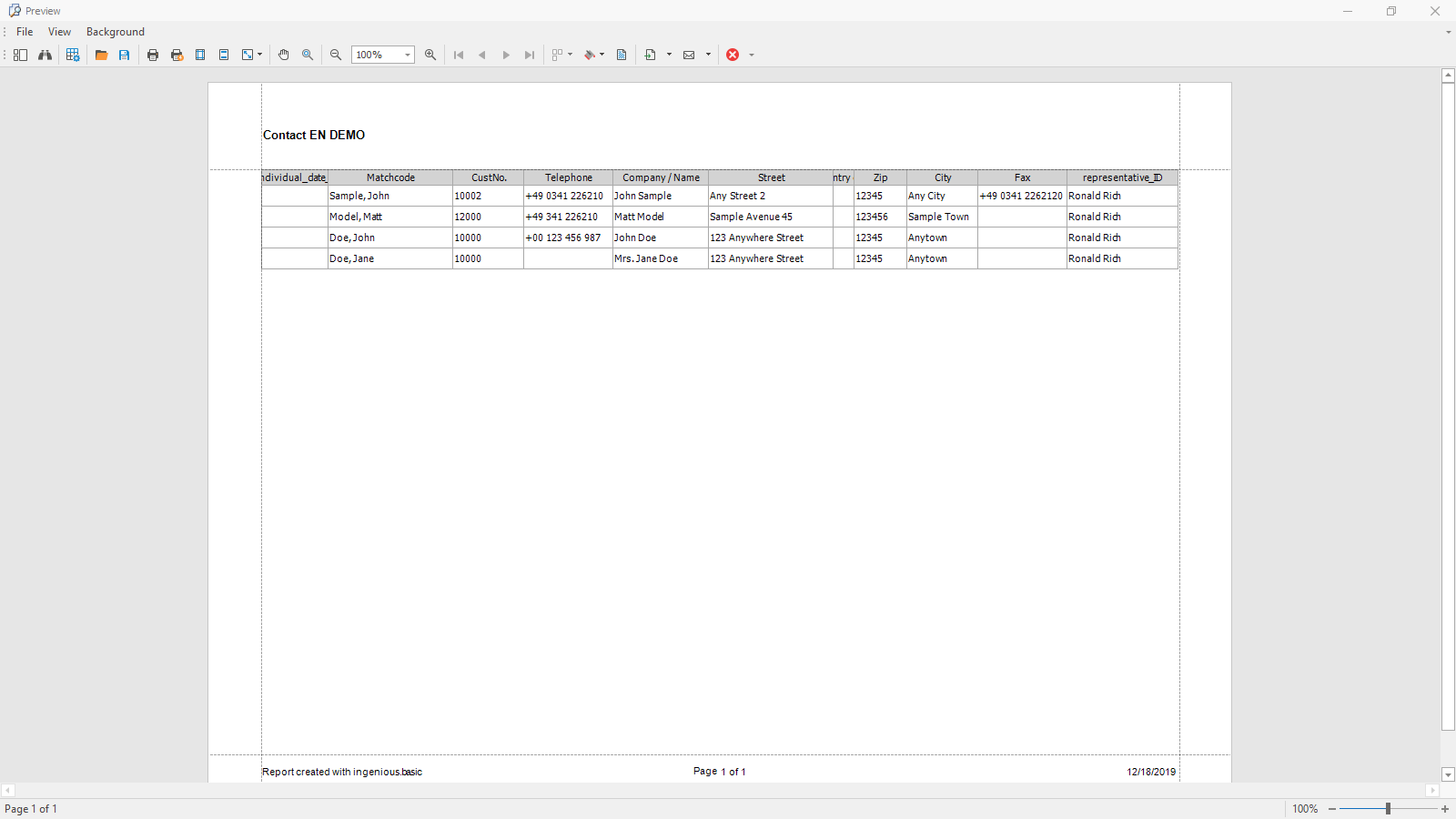Click the vertical scrollbar down arrow

point(1448,774)
